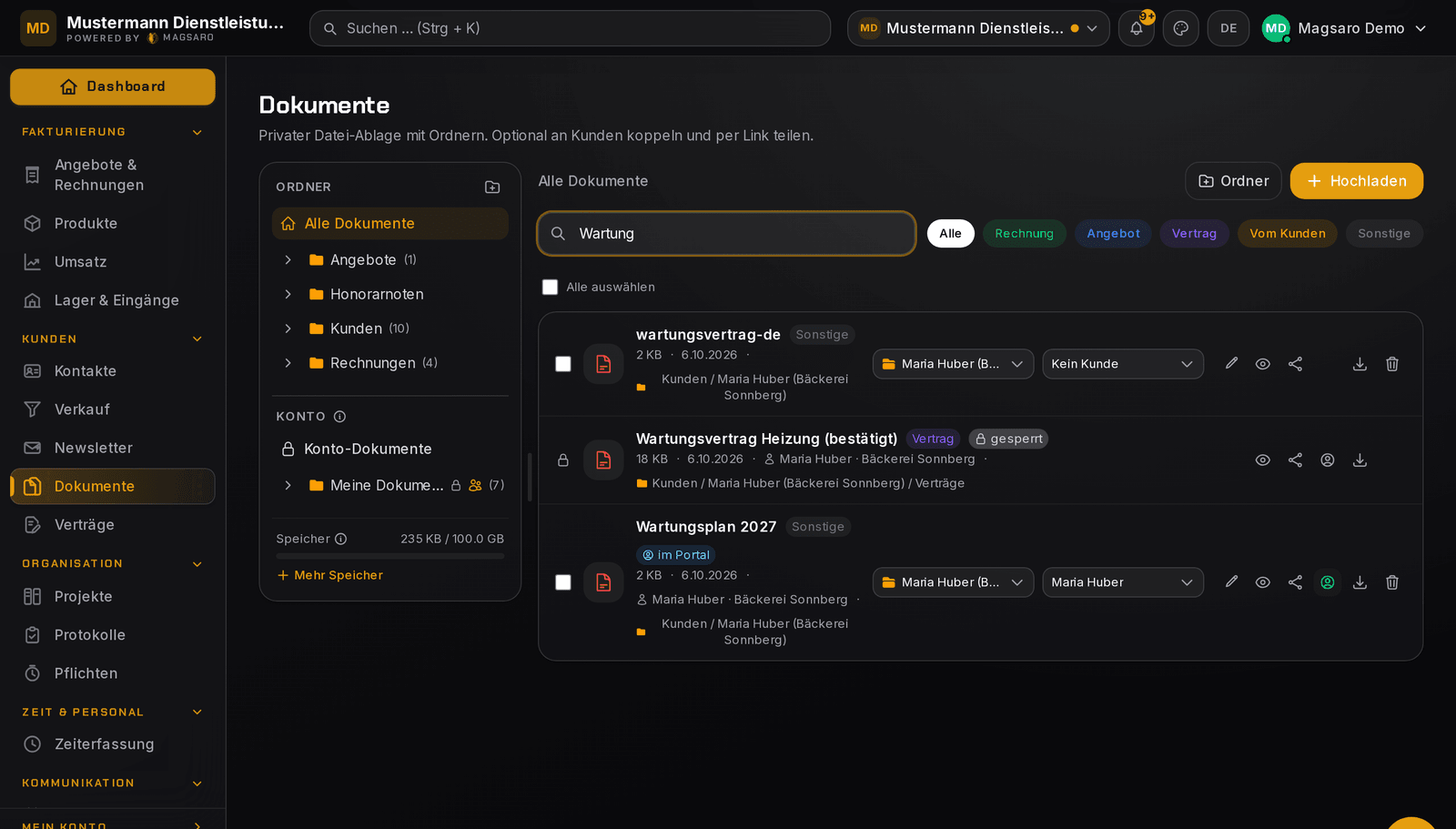Share Wartungsvertrag Heizung (bestätigt)
The width and height of the screenshot is (1456, 829).
(x=1295, y=460)
